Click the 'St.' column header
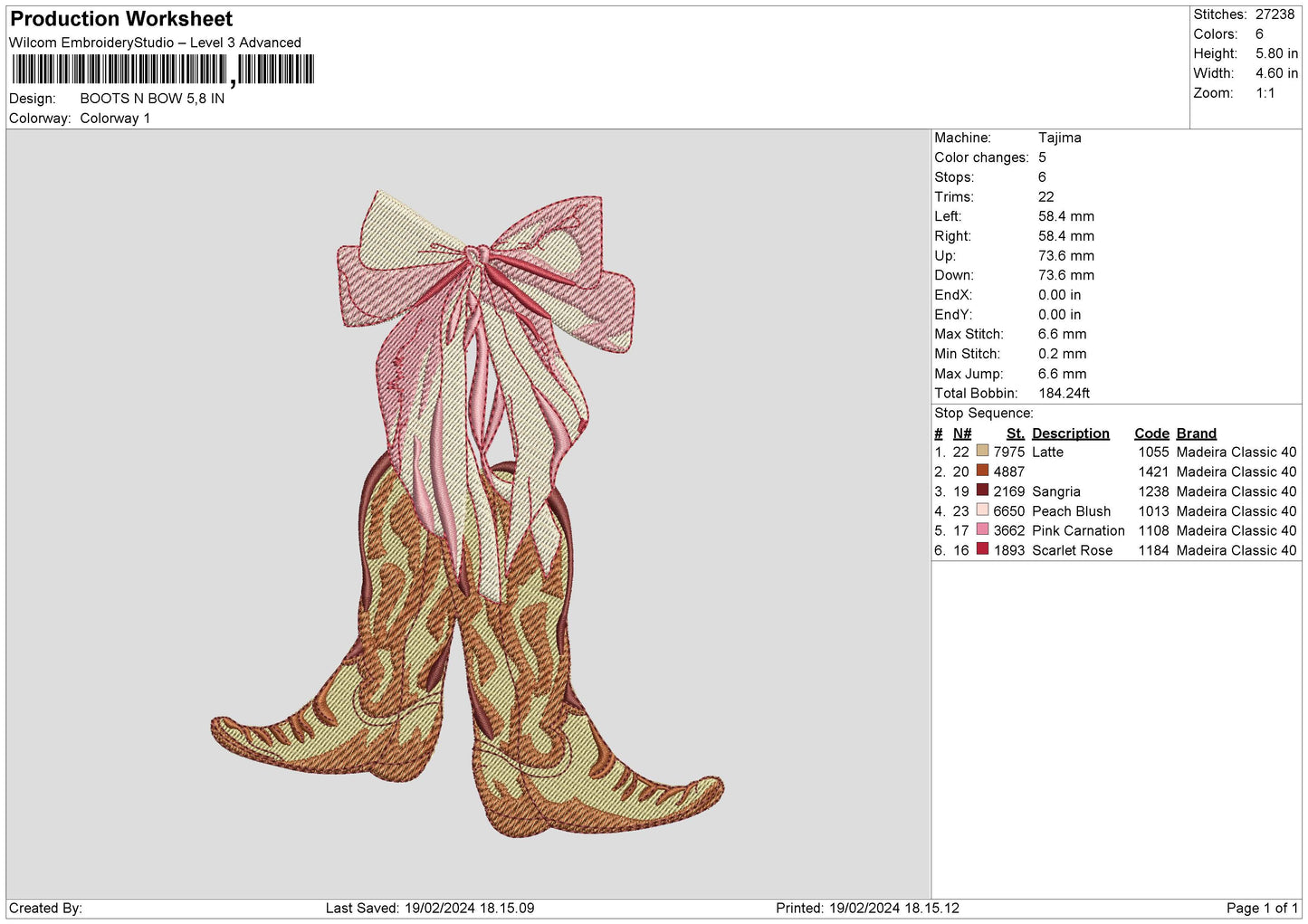Viewport: 1308px width, 924px height. click(1015, 433)
